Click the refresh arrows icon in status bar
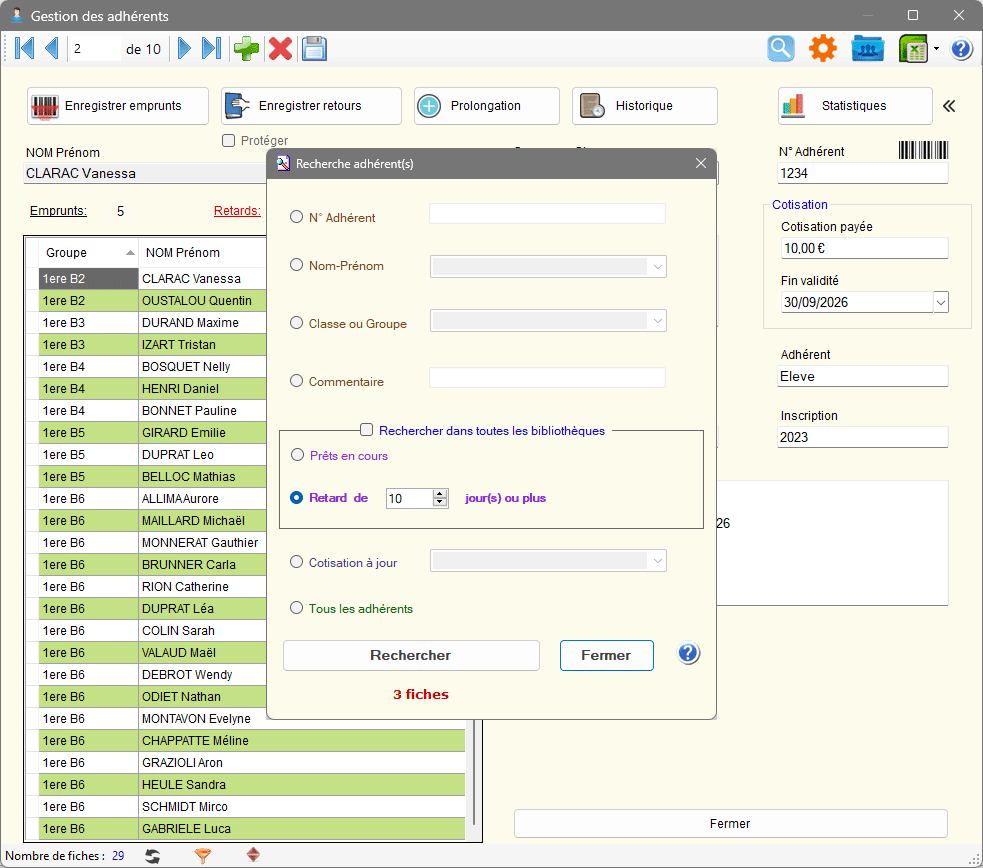The width and height of the screenshot is (983, 868). (x=152, y=855)
